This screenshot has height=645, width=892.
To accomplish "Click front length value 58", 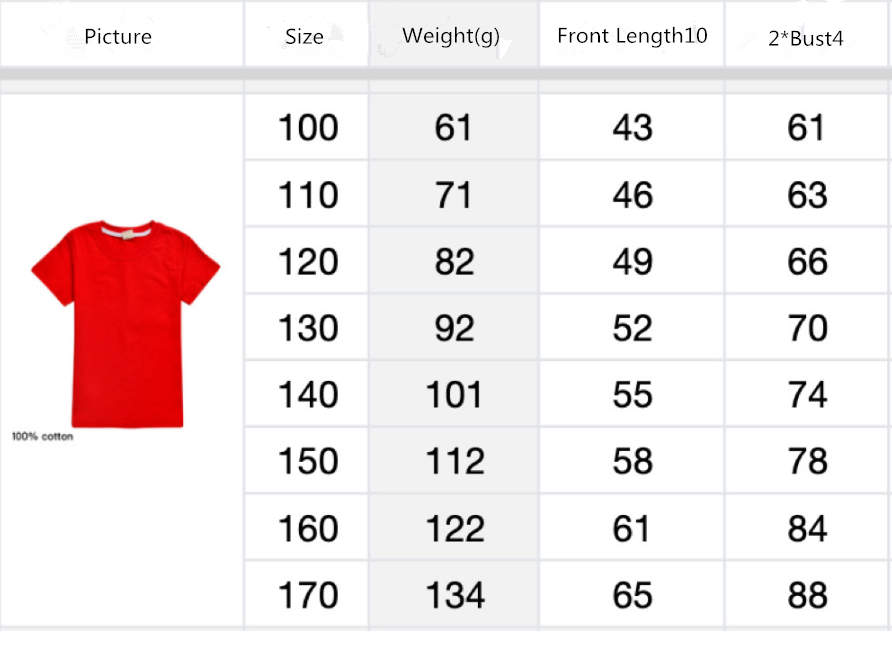I will [632, 461].
